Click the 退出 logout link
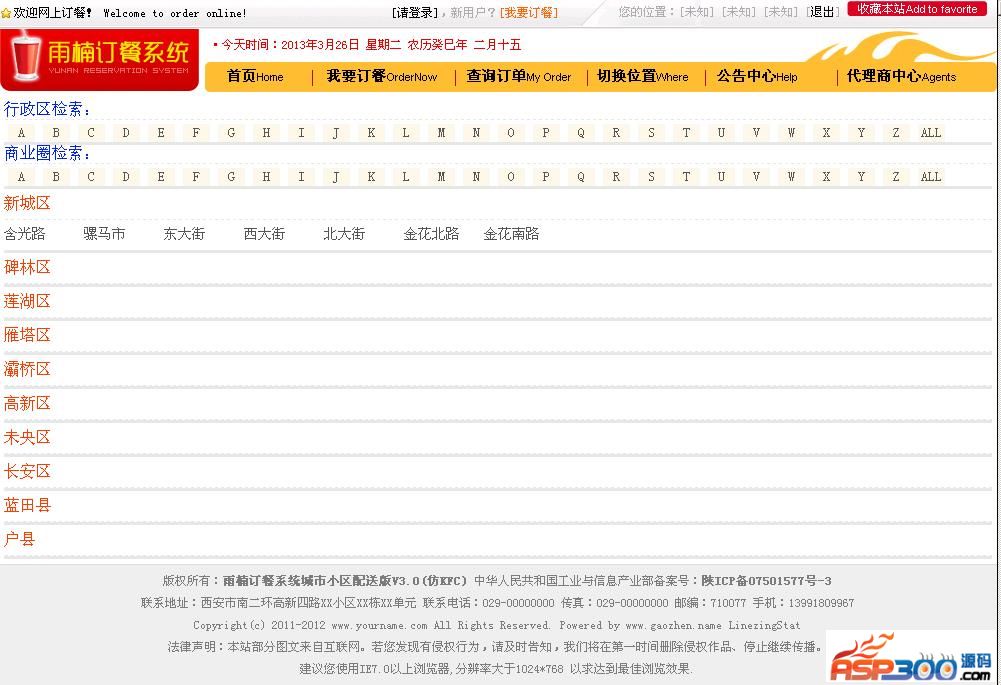 click(x=822, y=12)
